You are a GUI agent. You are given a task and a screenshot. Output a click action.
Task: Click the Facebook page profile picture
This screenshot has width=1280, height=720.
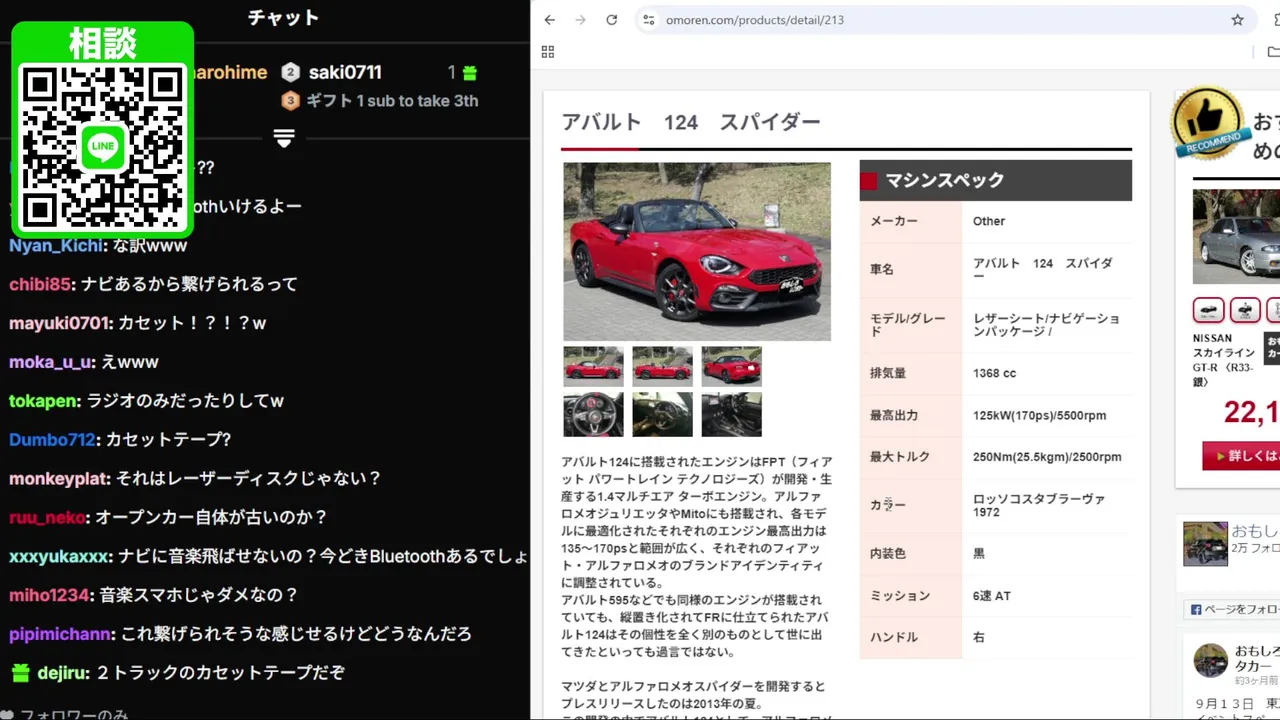pyautogui.click(x=1205, y=544)
